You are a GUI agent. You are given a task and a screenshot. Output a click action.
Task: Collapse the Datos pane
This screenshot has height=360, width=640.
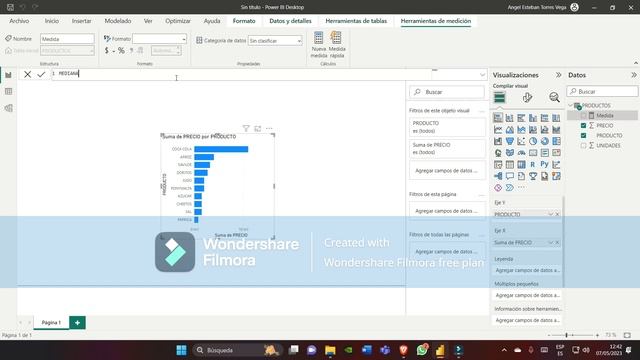pyautogui.click(x=633, y=75)
